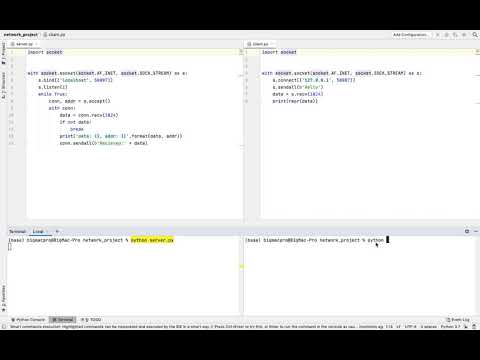This screenshot has width=480, height=360.
Task: Open terminal panel settings gear icon
Action: [x=467, y=231]
